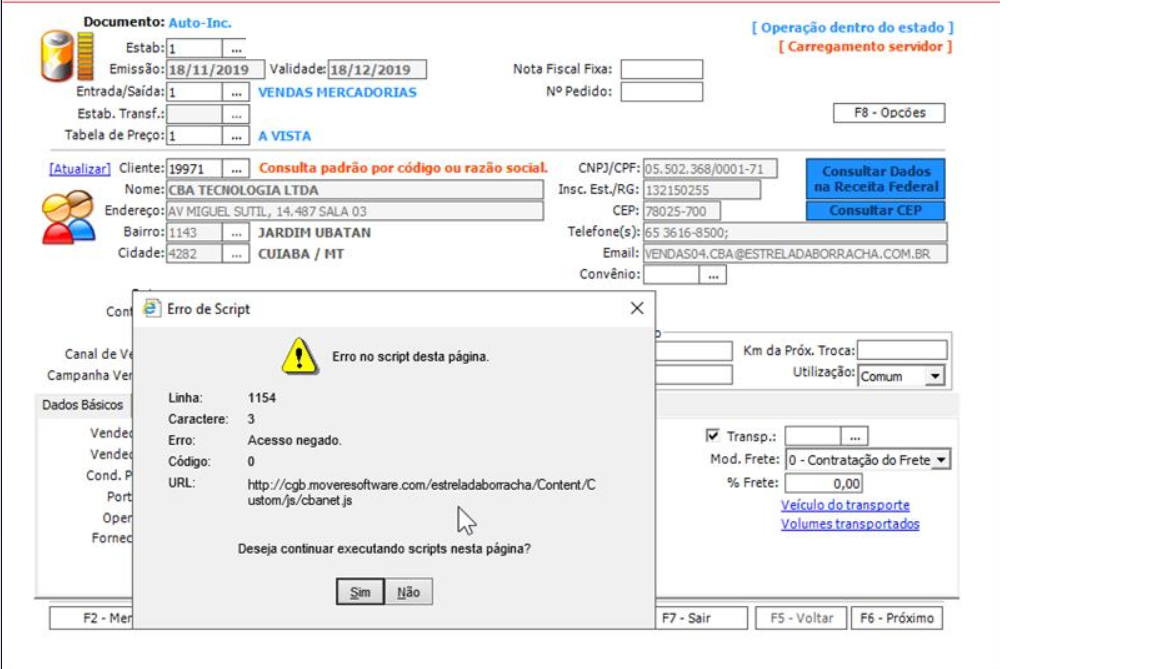Open the Transp. lookup ellipsis button
This screenshot has height=669, width=1152.
tap(854, 436)
